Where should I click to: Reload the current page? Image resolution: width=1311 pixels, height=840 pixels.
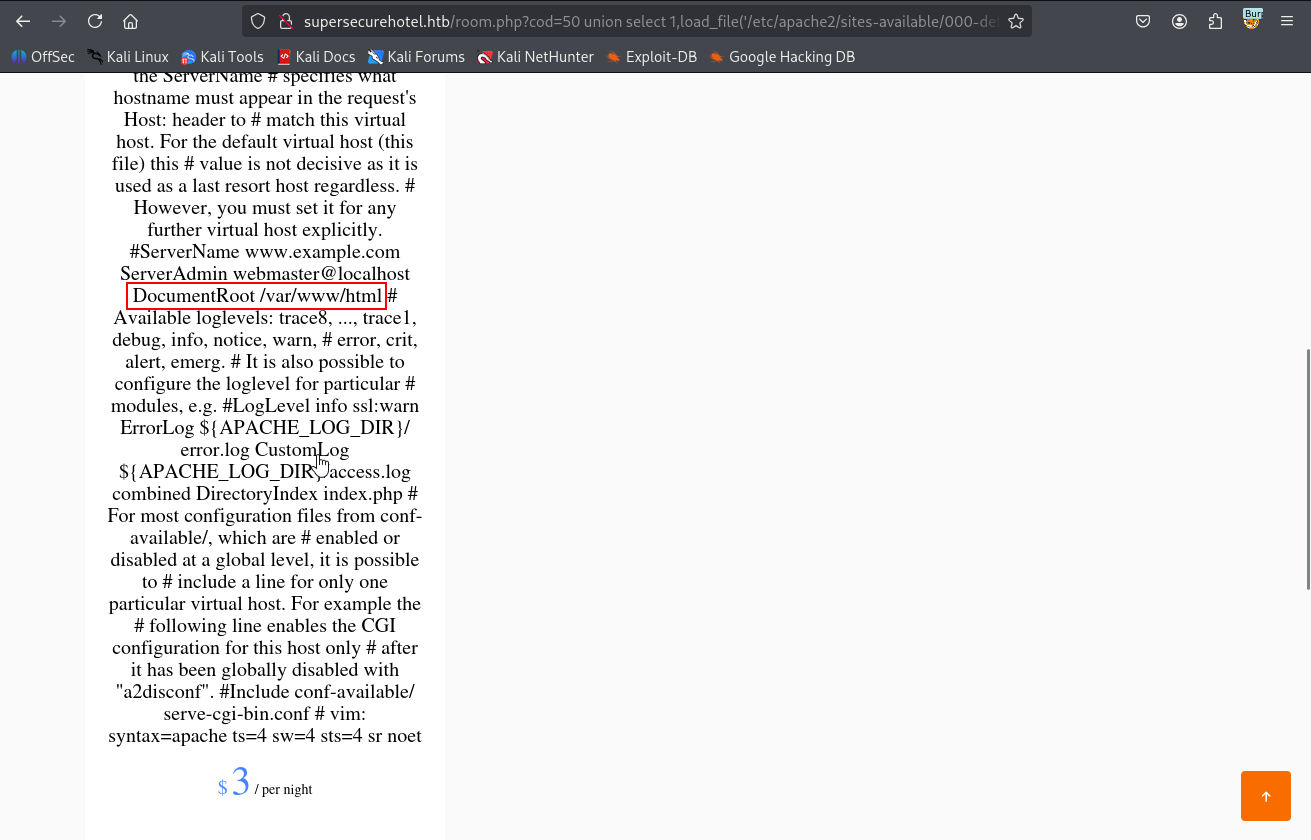pyautogui.click(x=95, y=21)
